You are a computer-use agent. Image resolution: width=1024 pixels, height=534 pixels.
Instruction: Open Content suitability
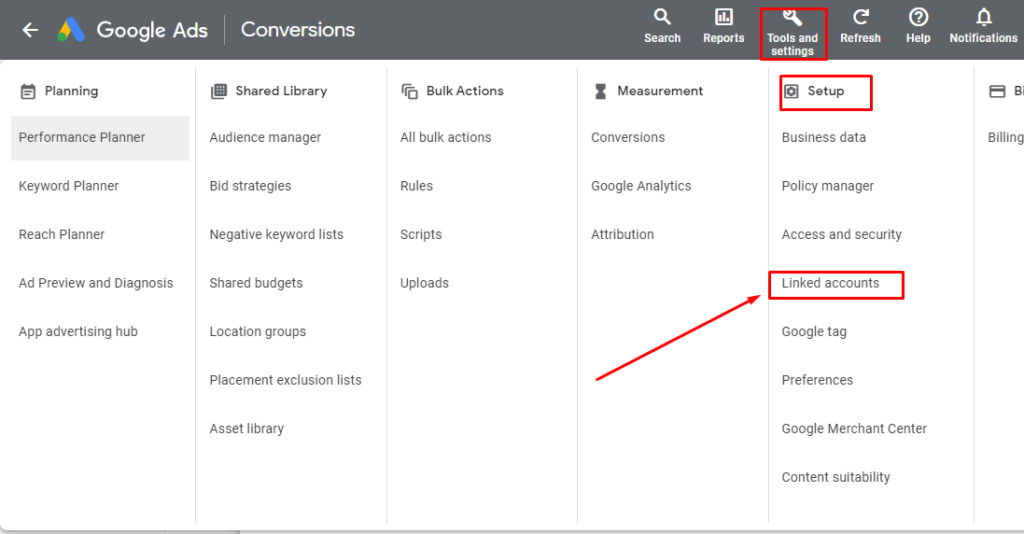[x=835, y=477]
